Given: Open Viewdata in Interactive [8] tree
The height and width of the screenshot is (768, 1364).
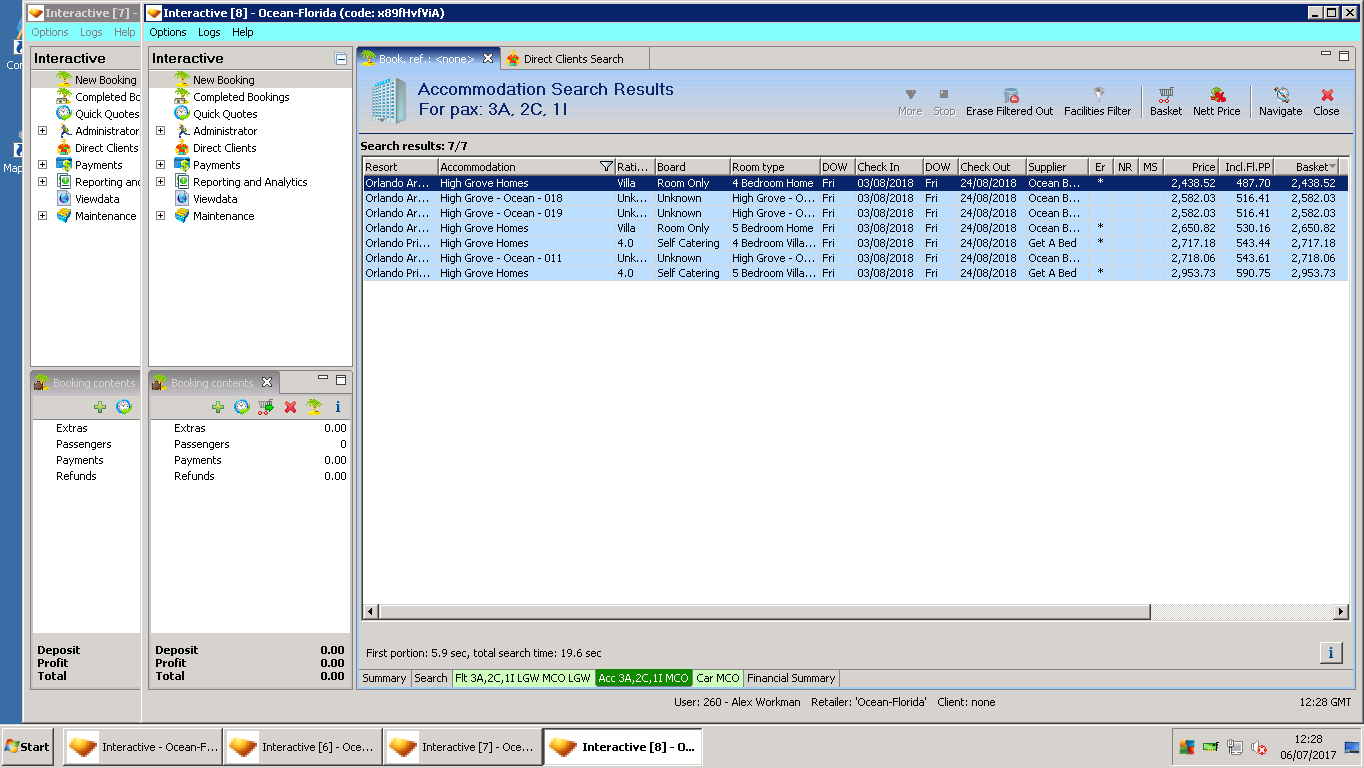Looking at the screenshot, I should point(216,199).
